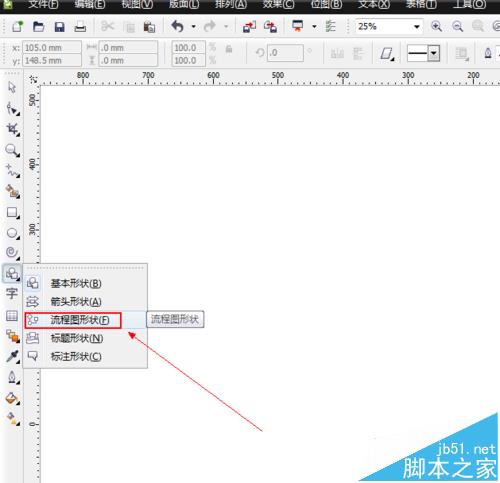Select the Zoom tool in toolbox
The image size is (500, 483).
click(x=13, y=150)
